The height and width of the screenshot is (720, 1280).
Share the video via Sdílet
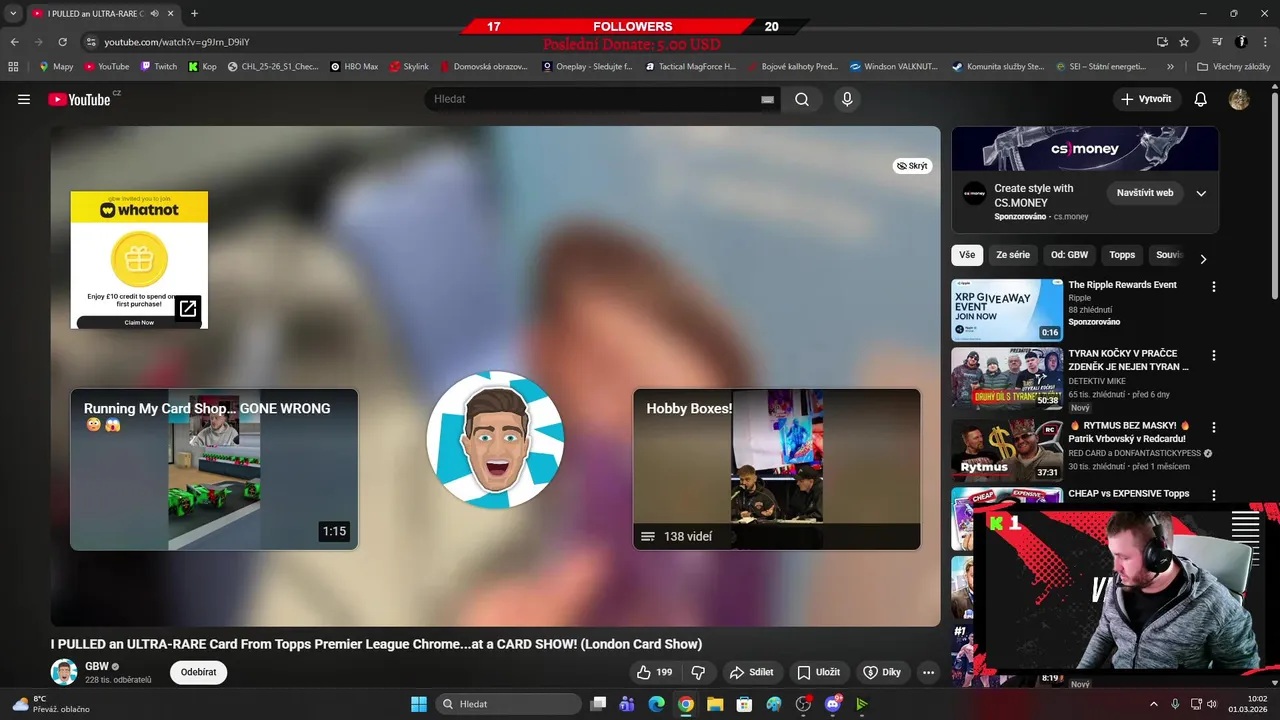pyautogui.click(x=752, y=672)
